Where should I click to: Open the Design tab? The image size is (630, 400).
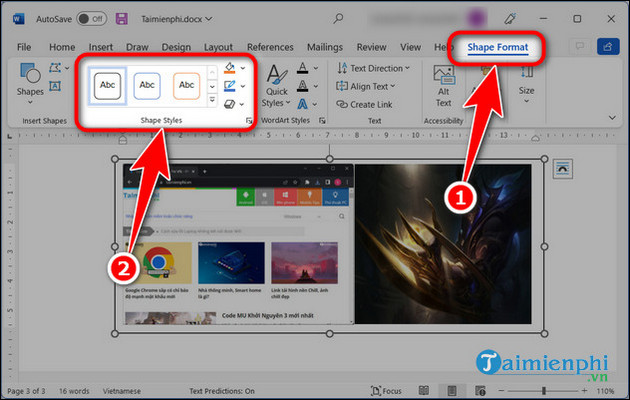click(176, 47)
